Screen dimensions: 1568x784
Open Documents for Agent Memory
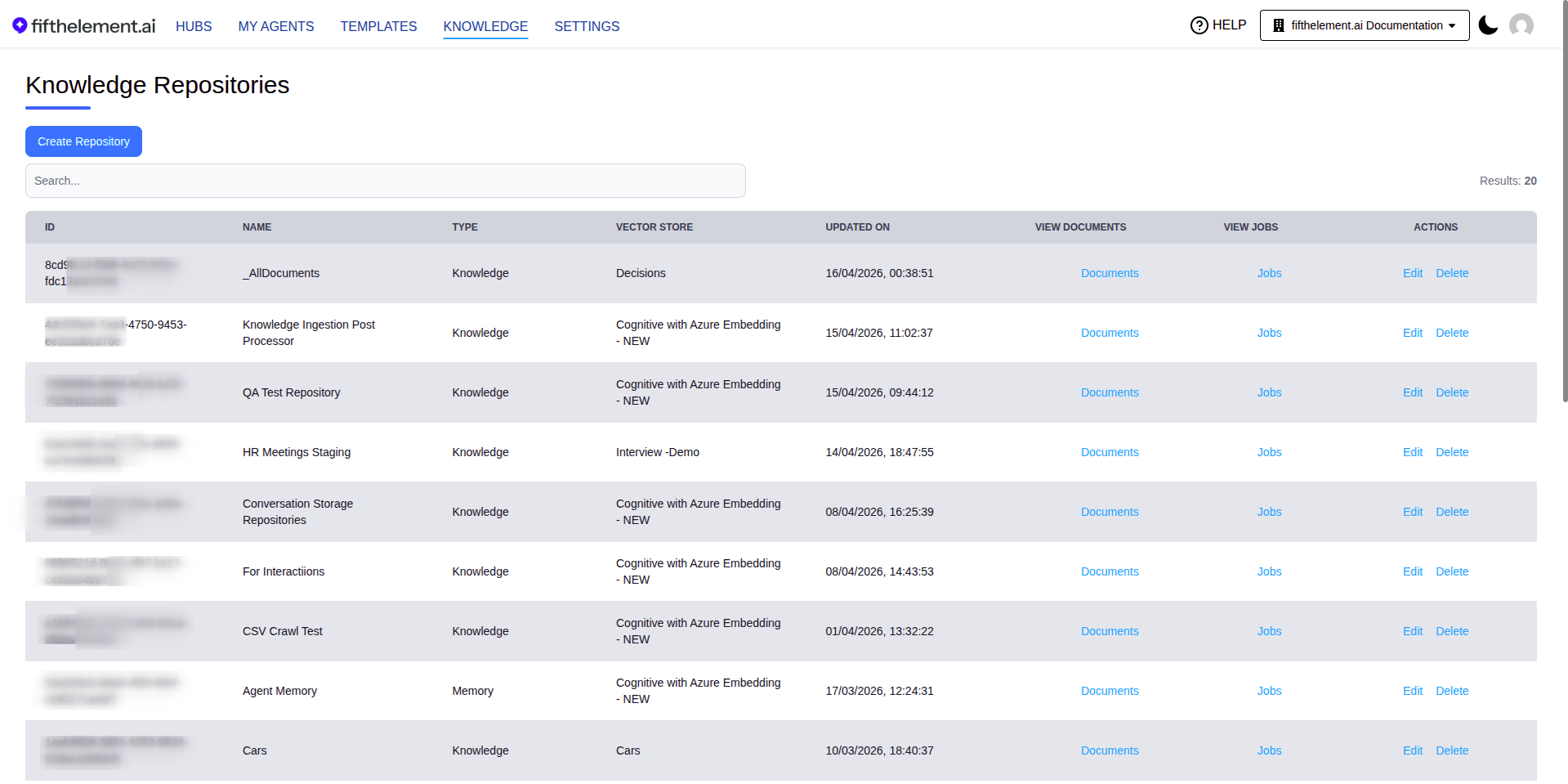1110,691
